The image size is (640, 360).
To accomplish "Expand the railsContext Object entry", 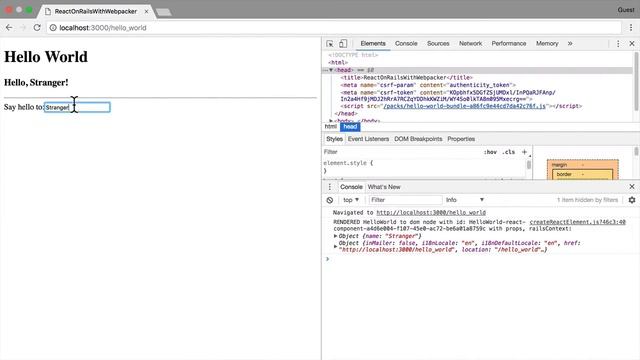I will 336,246.
